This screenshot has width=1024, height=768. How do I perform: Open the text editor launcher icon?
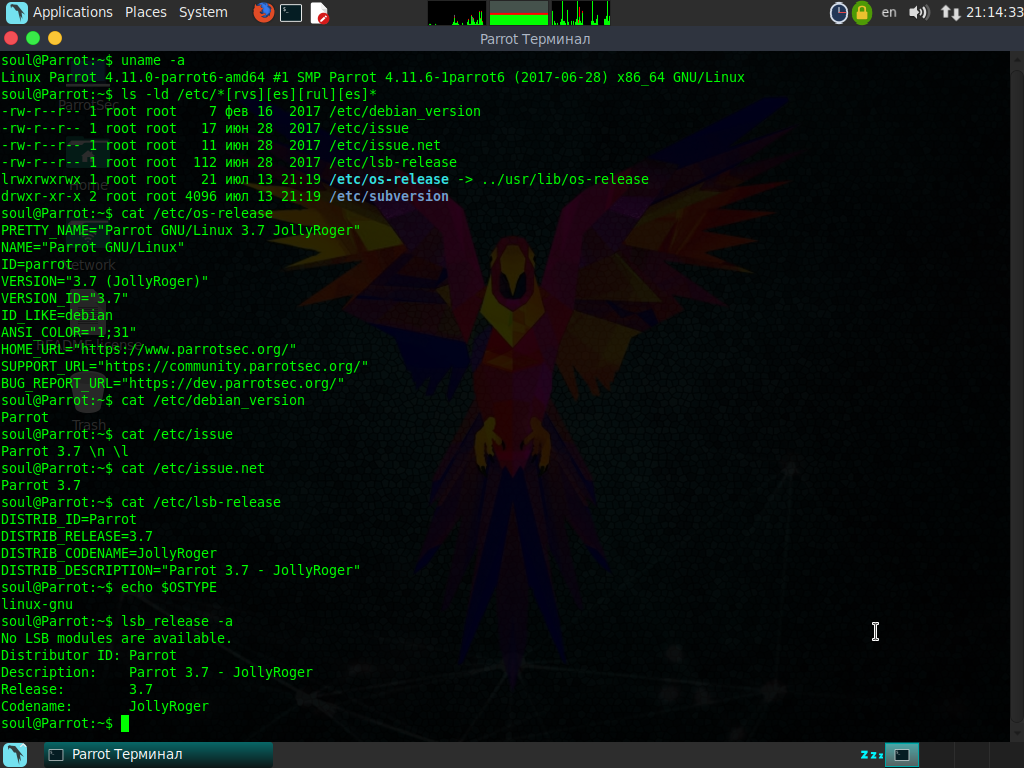tap(319, 12)
